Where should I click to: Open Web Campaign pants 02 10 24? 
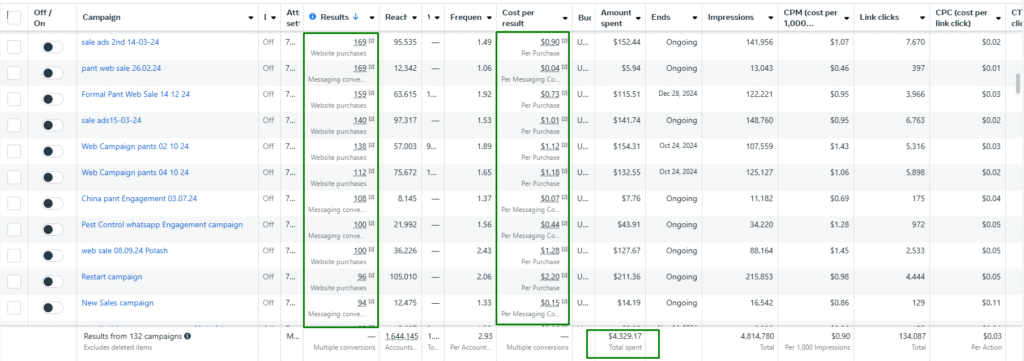click(135, 146)
